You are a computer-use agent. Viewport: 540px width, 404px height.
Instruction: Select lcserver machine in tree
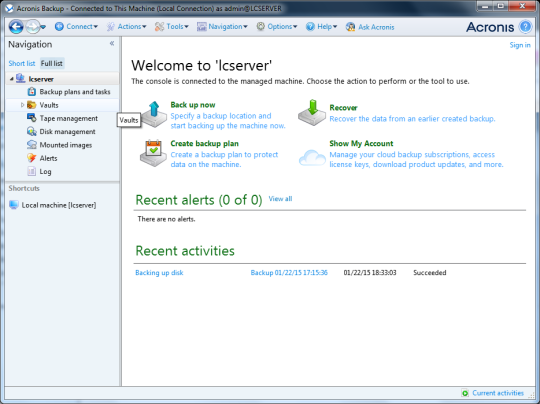pos(41,79)
